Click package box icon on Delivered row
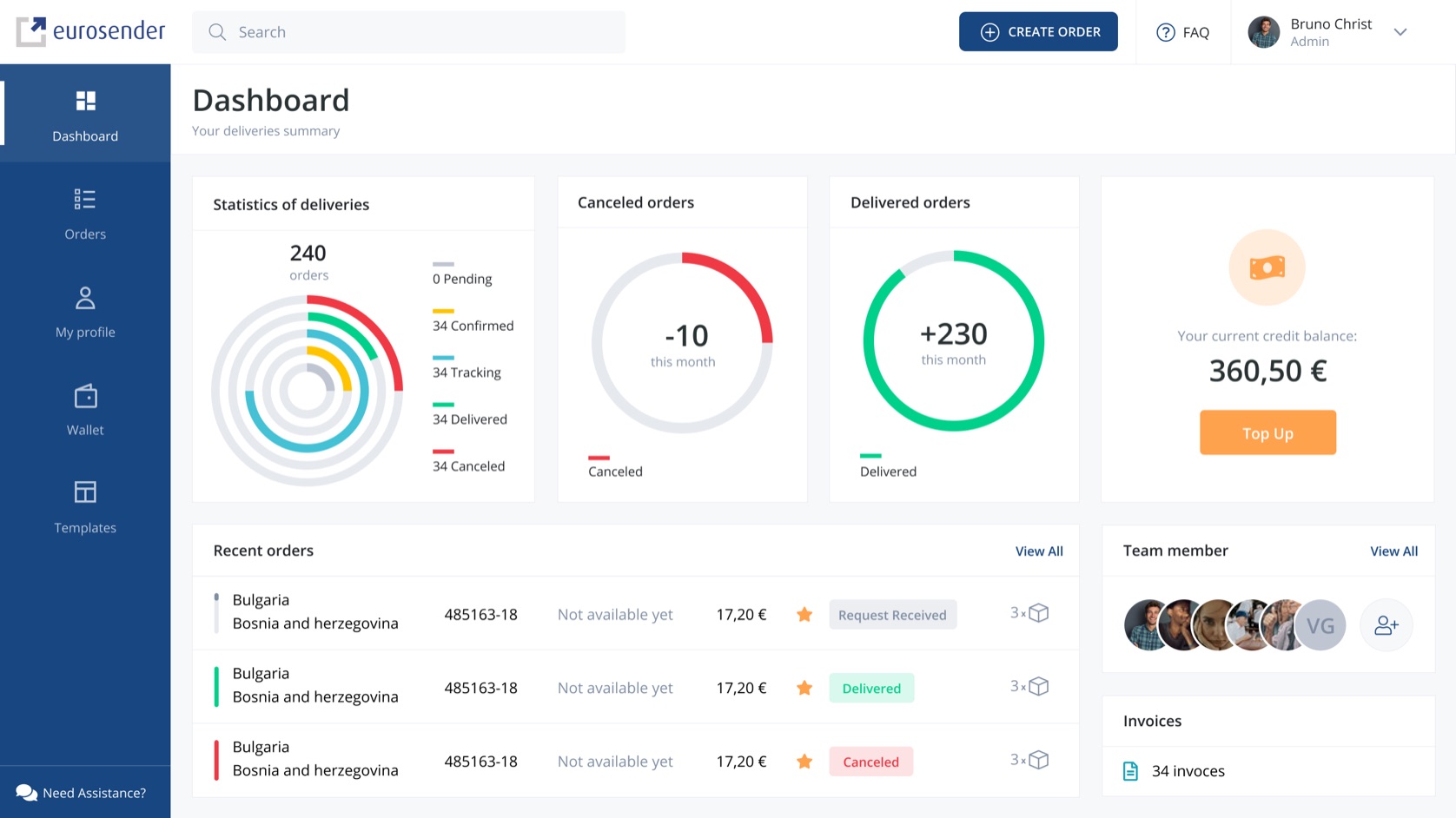This screenshot has height=818, width=1456. [x=1038, y=687]
